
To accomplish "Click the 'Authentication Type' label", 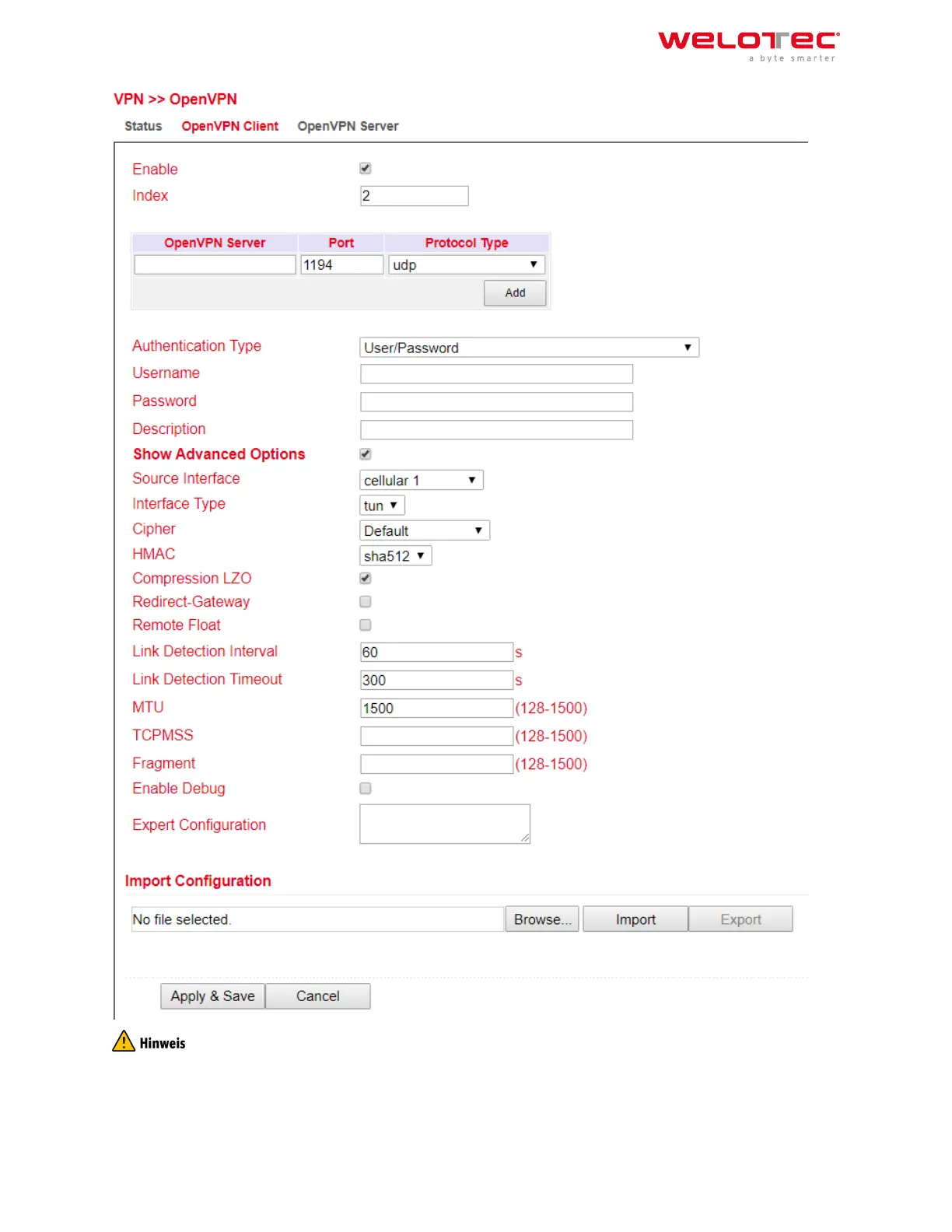I will (197, 346).
